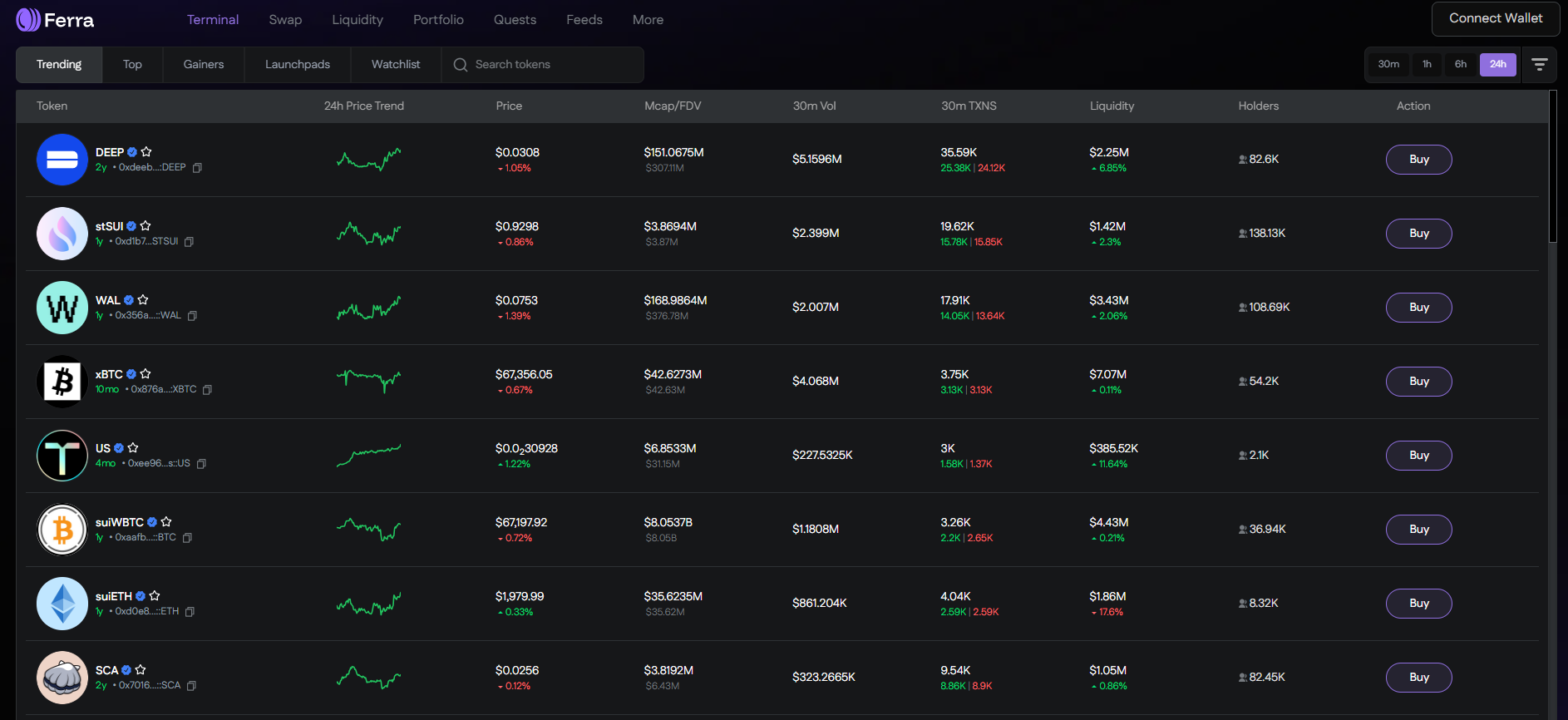Screen dimensions: 1568x720
Task: Sort by the Liquidity column header
Action: click(1112, 106)
